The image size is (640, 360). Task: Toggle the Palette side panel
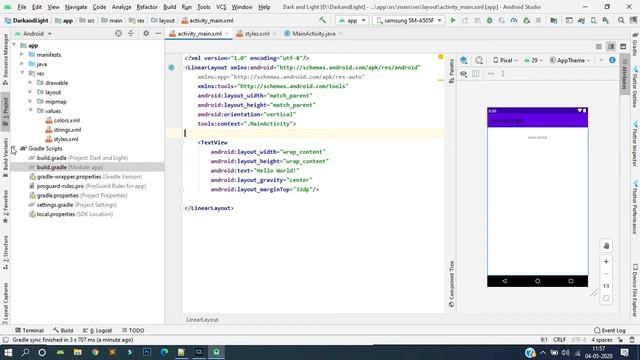(451, 71)
